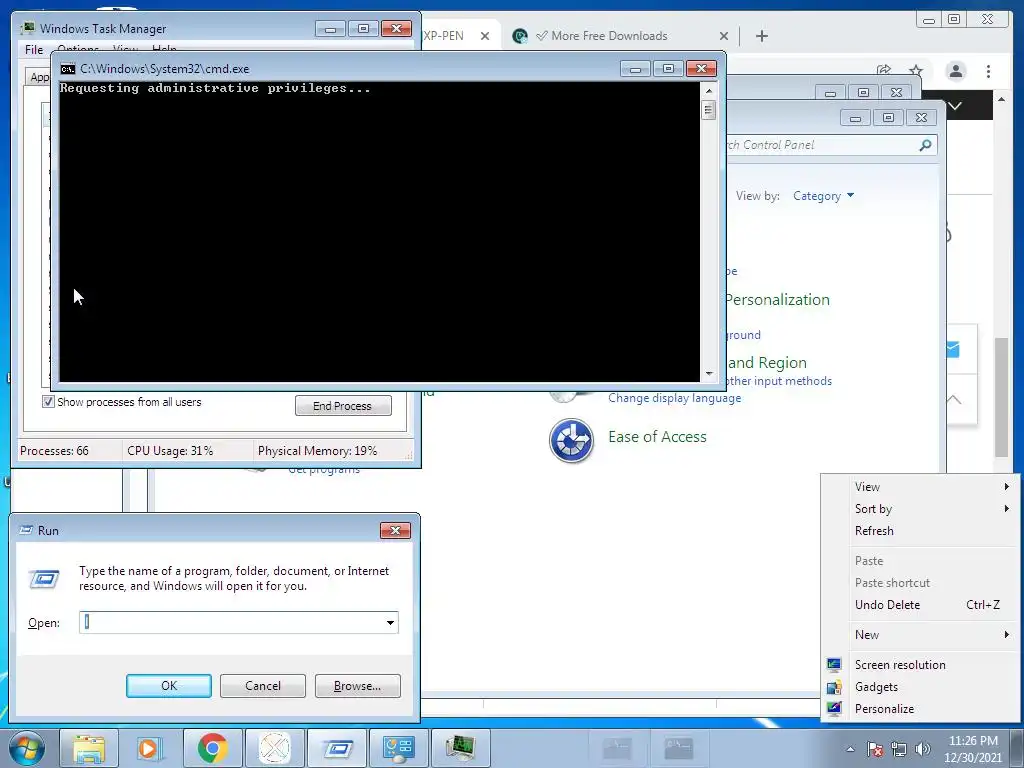
Task: Switch to Task Manager taskbar button
Action: coord(460,748)
